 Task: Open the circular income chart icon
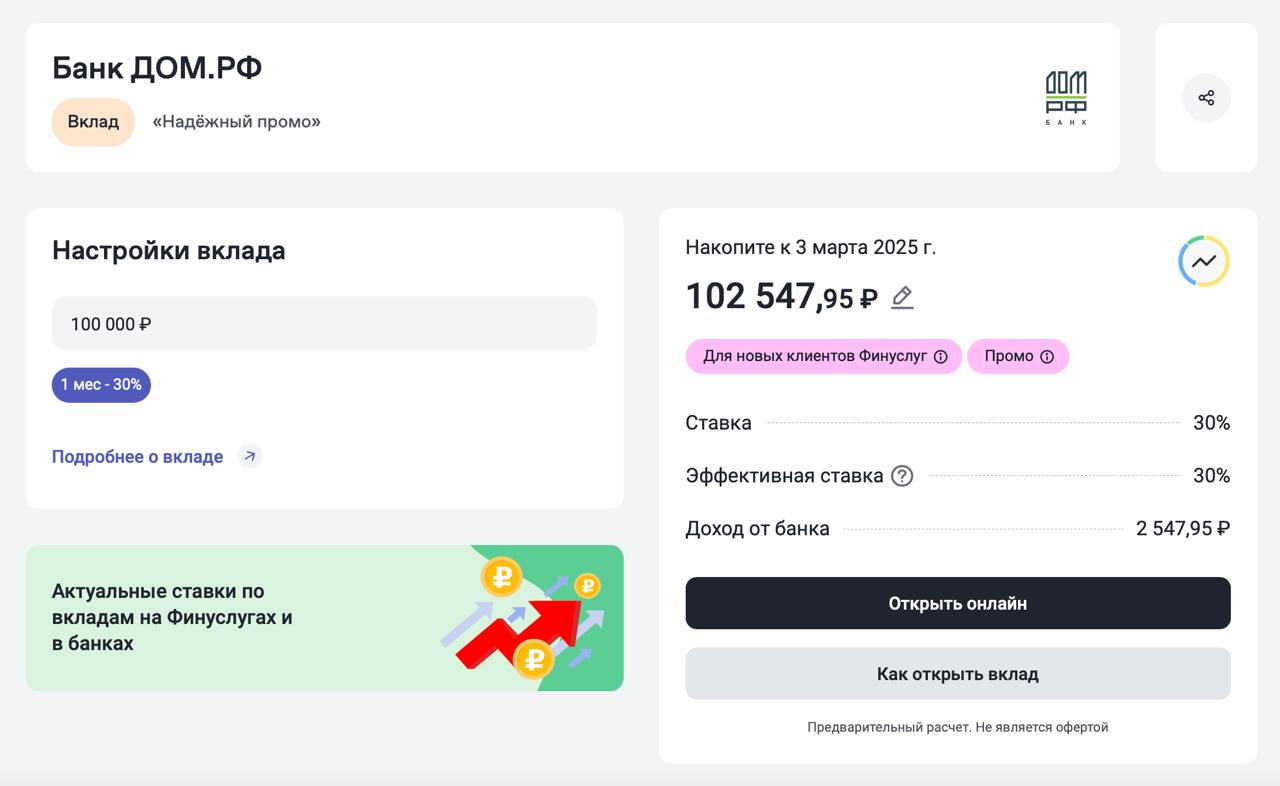pos(1204,261)
